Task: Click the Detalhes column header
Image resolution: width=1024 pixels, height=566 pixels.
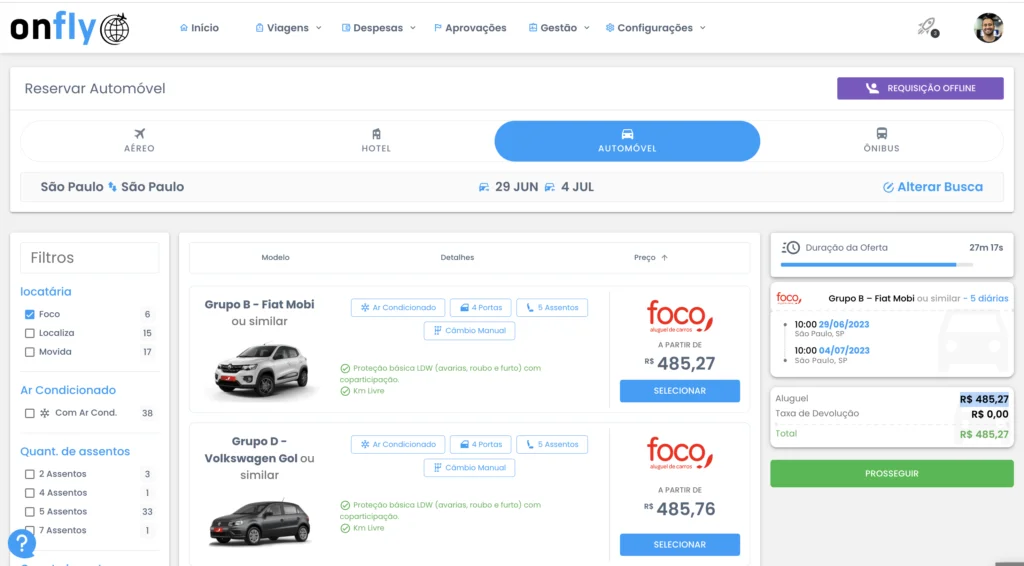Action: (x=457, y=258)
